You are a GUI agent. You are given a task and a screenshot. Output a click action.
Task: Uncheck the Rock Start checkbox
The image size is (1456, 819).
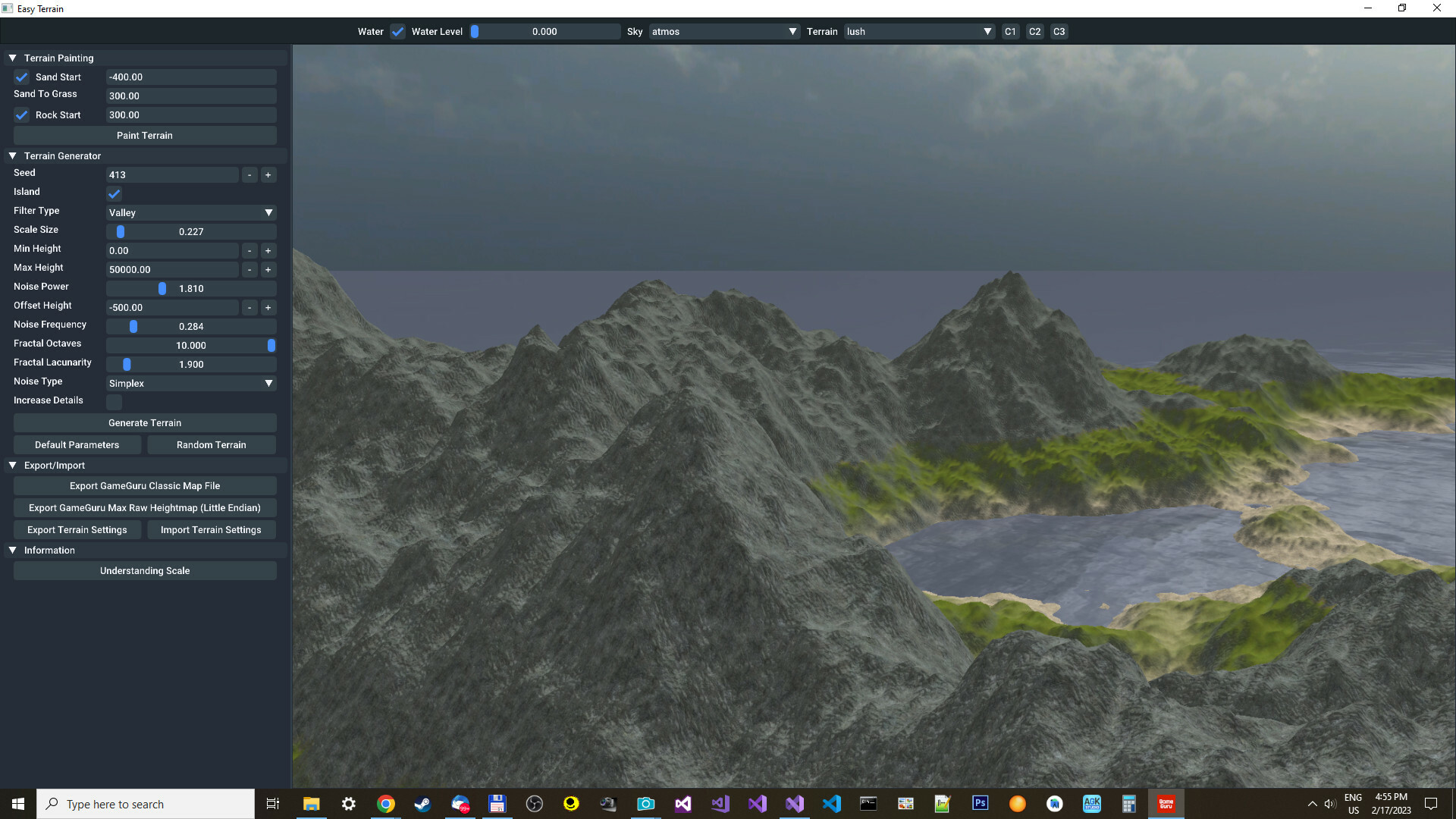(21, 115)
